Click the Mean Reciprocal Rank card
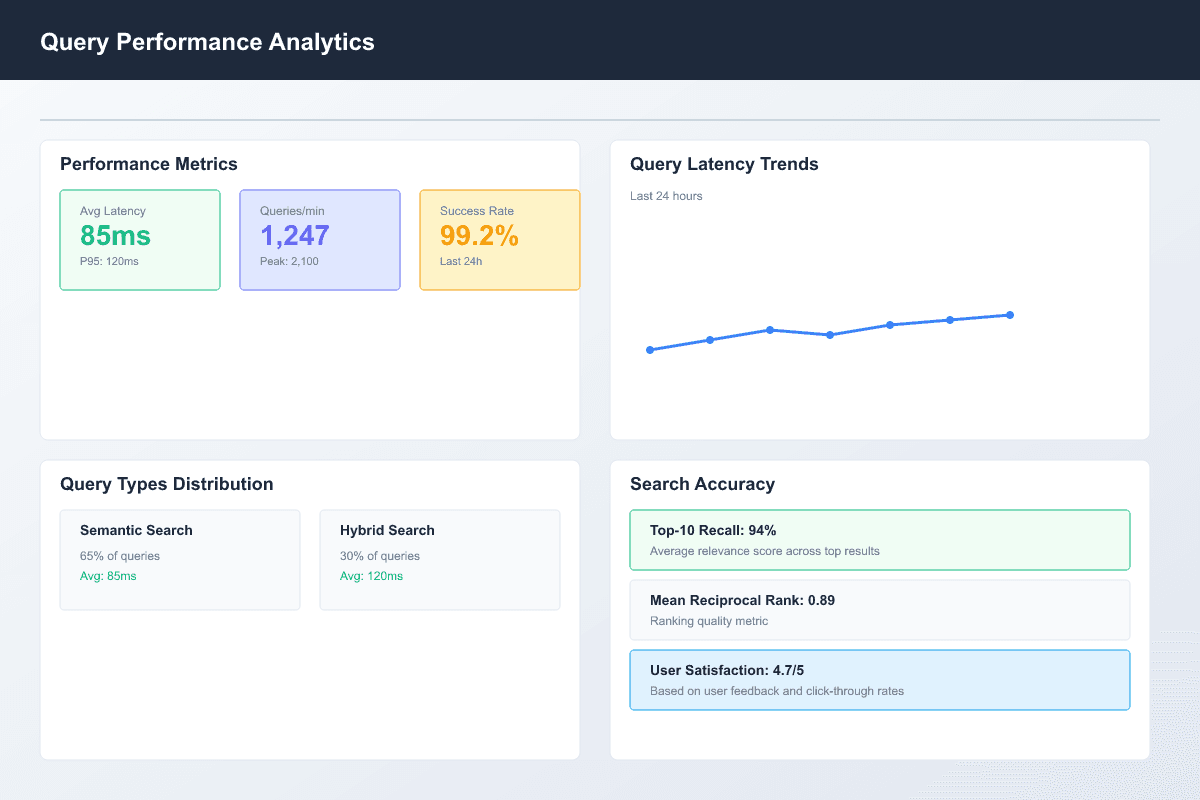Screen dimensions: 1200x800 pyautogui.click(x=879, y=609)
